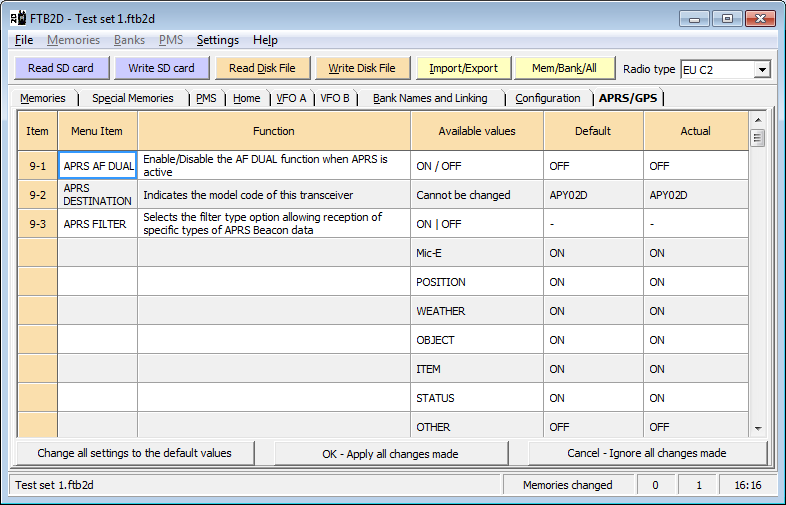The image size is (786, 505).
Task: Click the Default column header
Action: pyautogui.click(x=593, y=131)
